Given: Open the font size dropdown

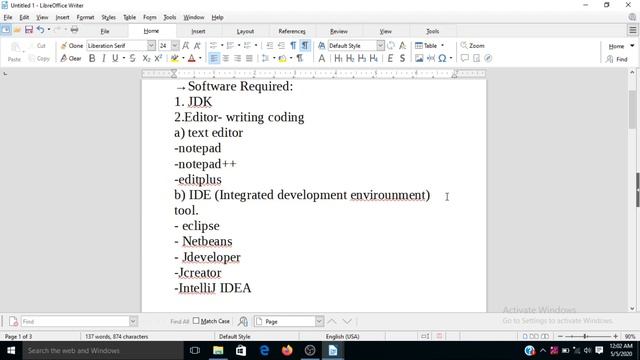Looking at the screenshot, I should 175,45.
